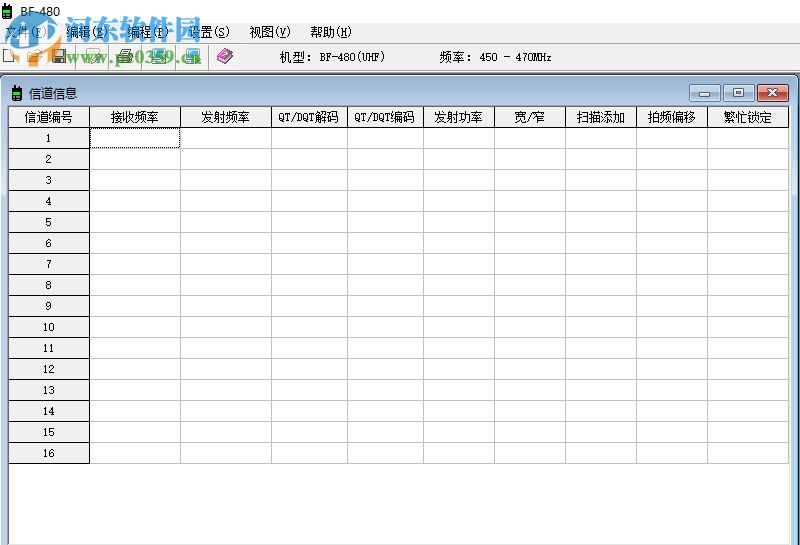Open the 帮助(H) menu
Screen dimensions: 800x545
point(331,32)
